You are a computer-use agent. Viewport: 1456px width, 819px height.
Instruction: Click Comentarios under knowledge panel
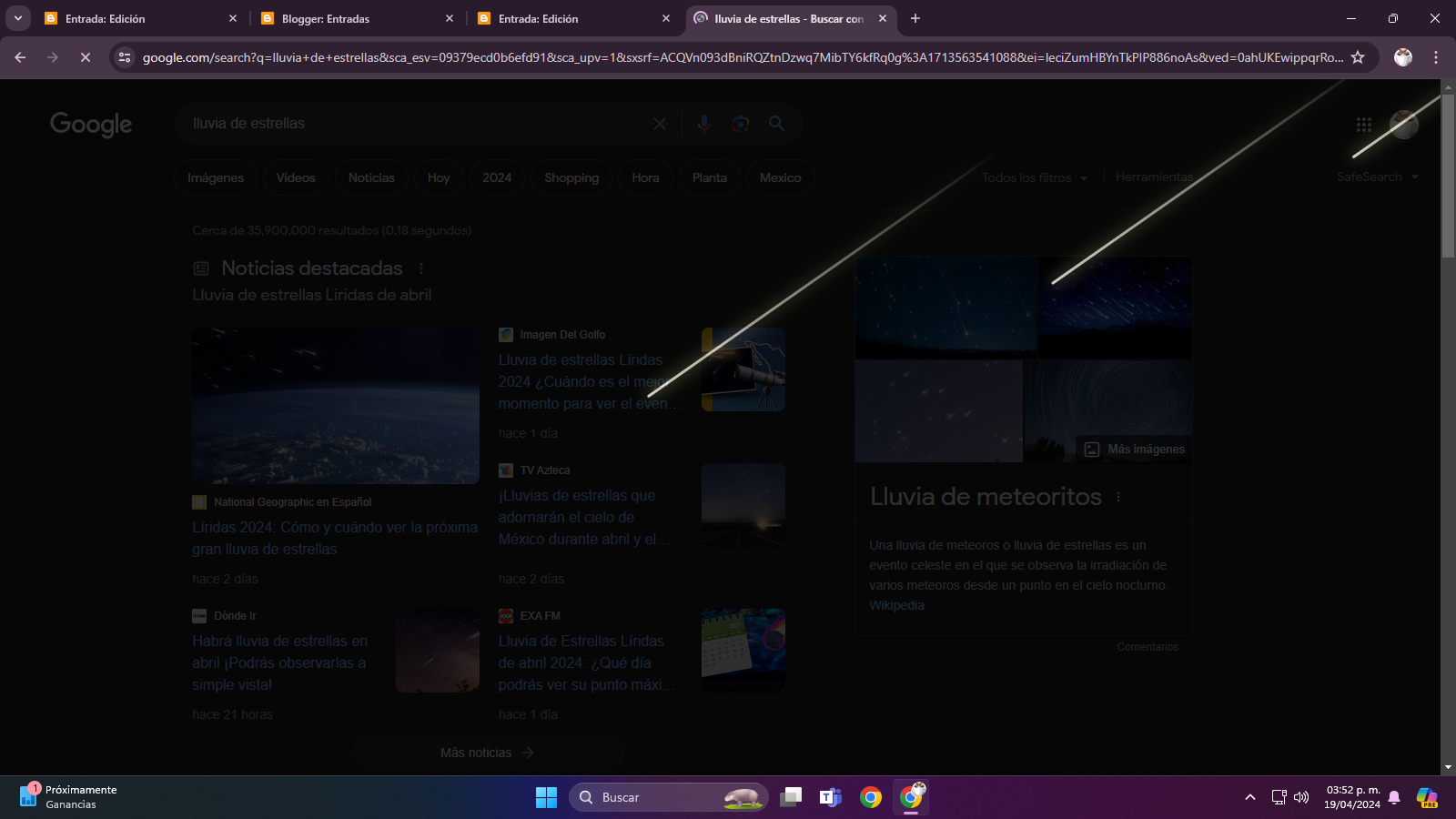pyautogui.click(x=1148, y=647)
